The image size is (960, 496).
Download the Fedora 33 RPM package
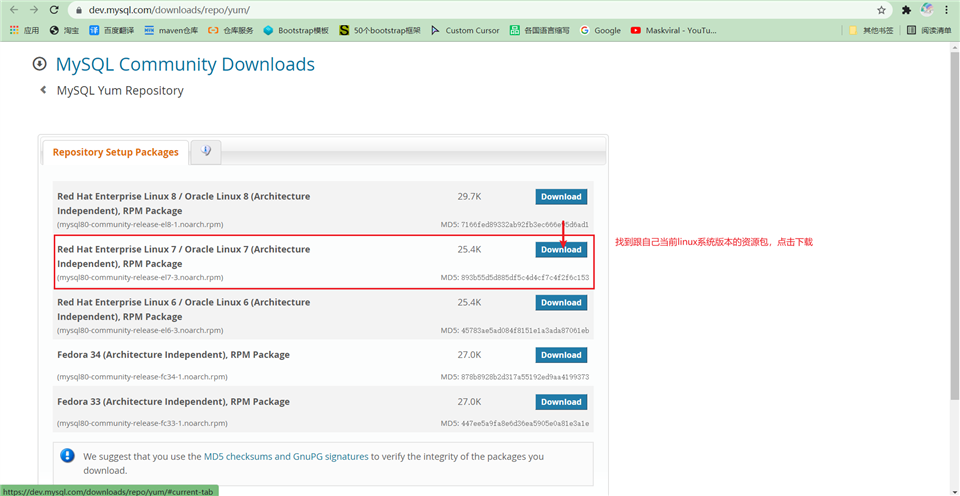[561, 402]
